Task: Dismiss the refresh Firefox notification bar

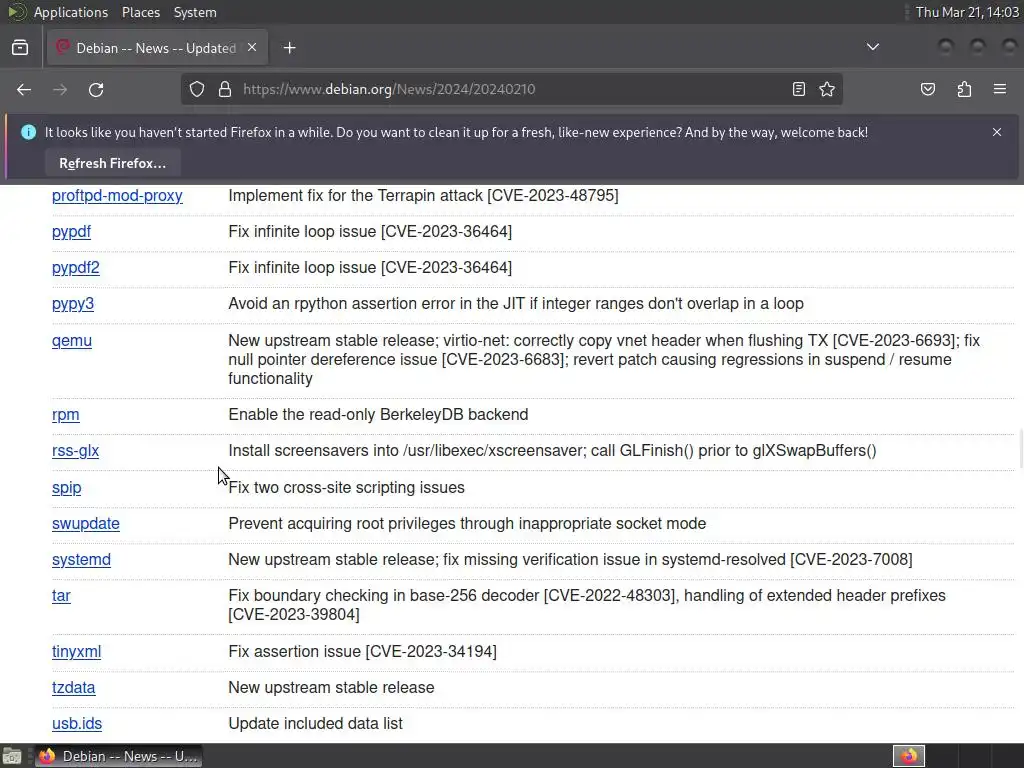Action: pos(997,132)
